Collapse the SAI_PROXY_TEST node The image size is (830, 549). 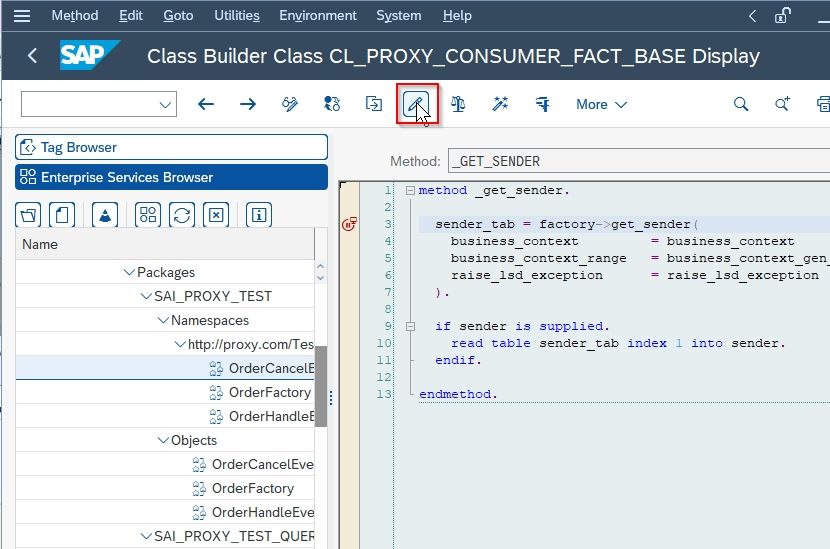[x=146, y=296]
